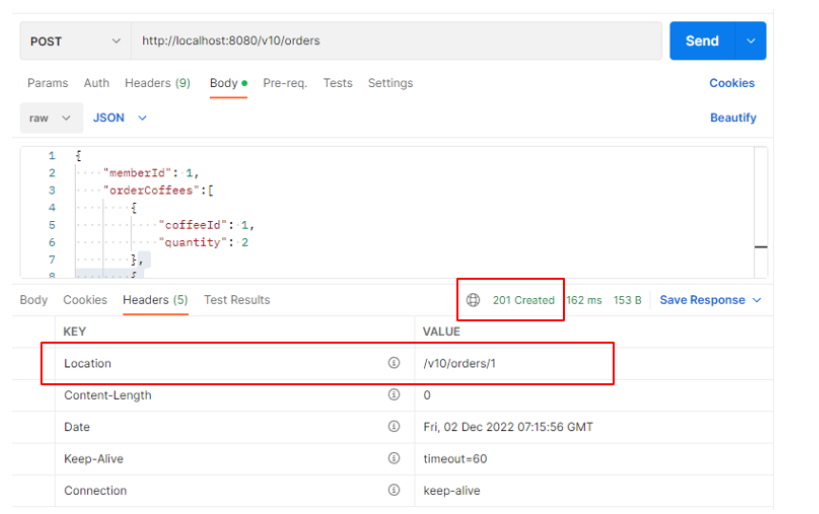Open the Pre-req. tab
The image size is (819, 514).
(x=285, y=83)
